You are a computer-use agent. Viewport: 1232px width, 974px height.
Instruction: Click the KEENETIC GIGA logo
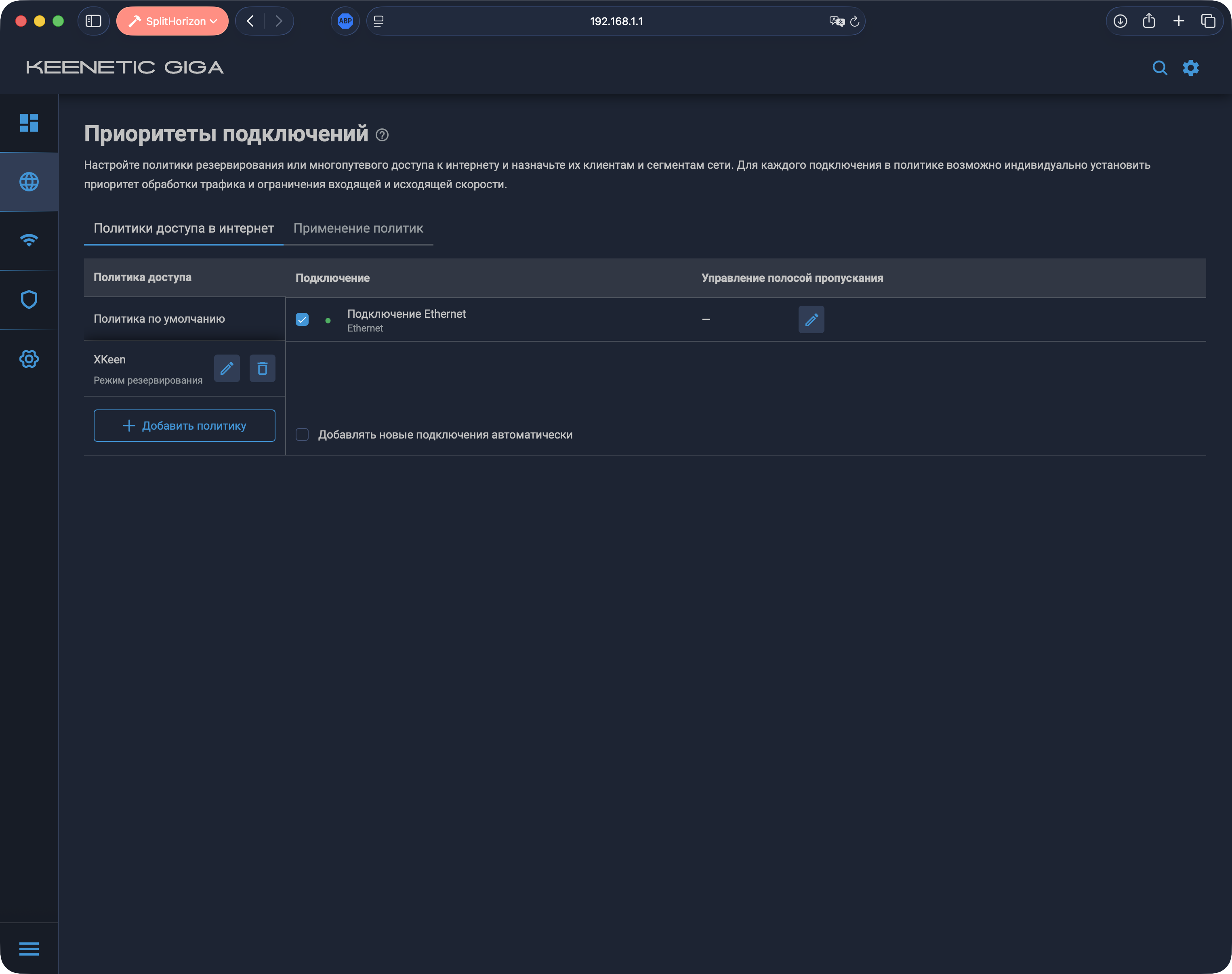pyautogui.click(x=125, y=68)
